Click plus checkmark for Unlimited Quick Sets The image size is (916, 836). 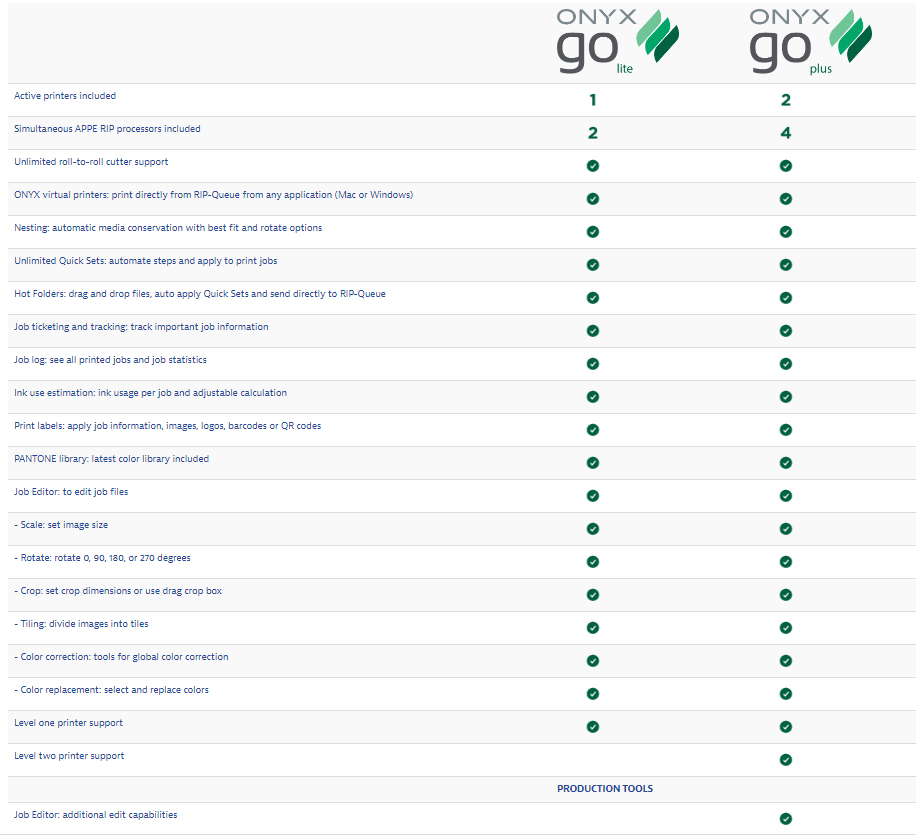pos(786,265)
